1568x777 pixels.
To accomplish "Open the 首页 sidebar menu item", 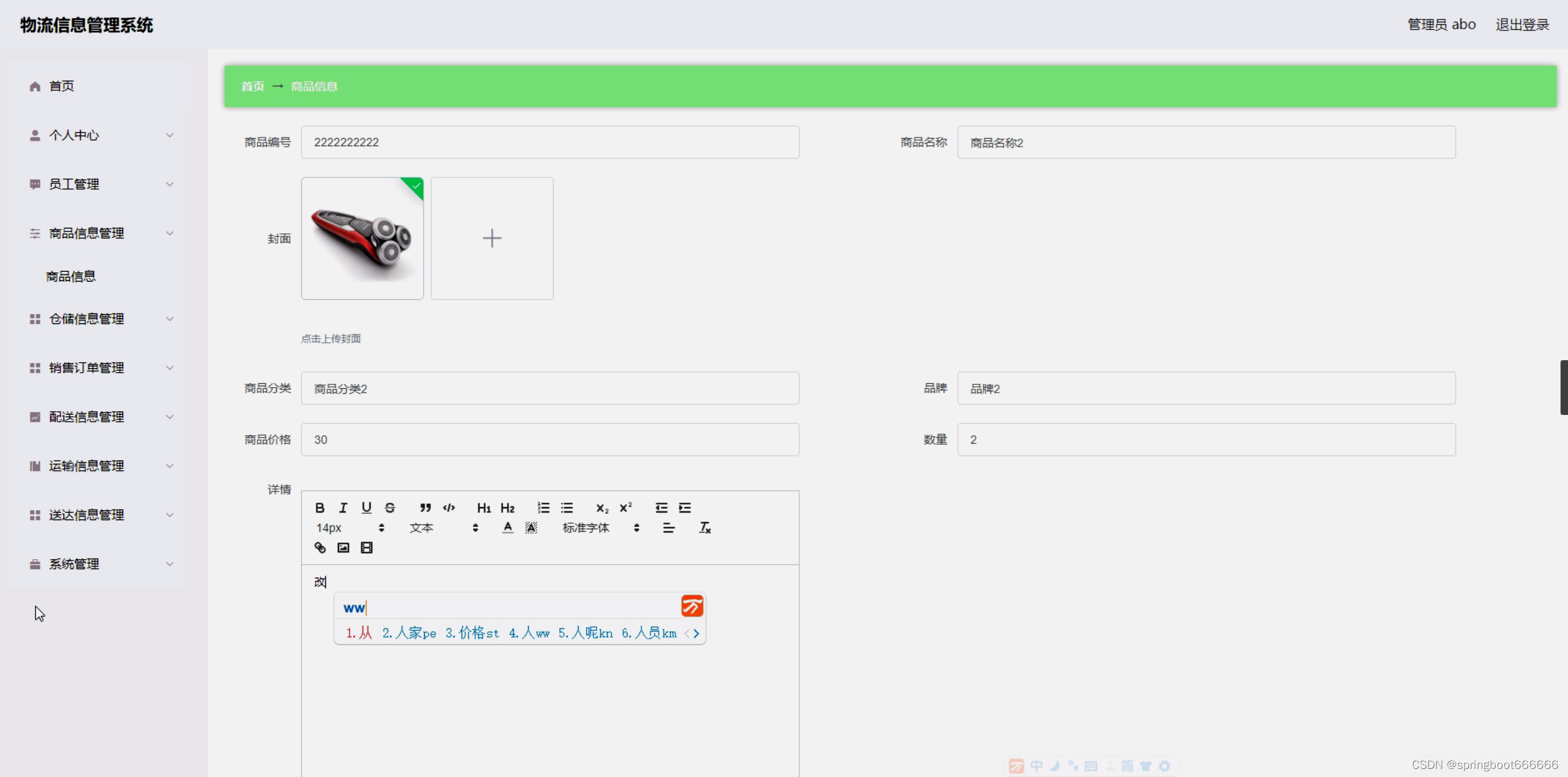I will tap(61, 86).
